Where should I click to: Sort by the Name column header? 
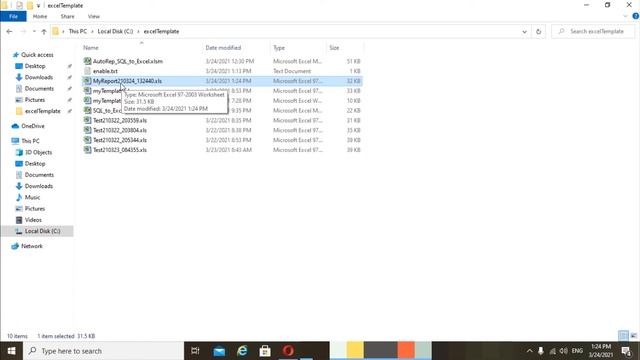click(91, 48)
